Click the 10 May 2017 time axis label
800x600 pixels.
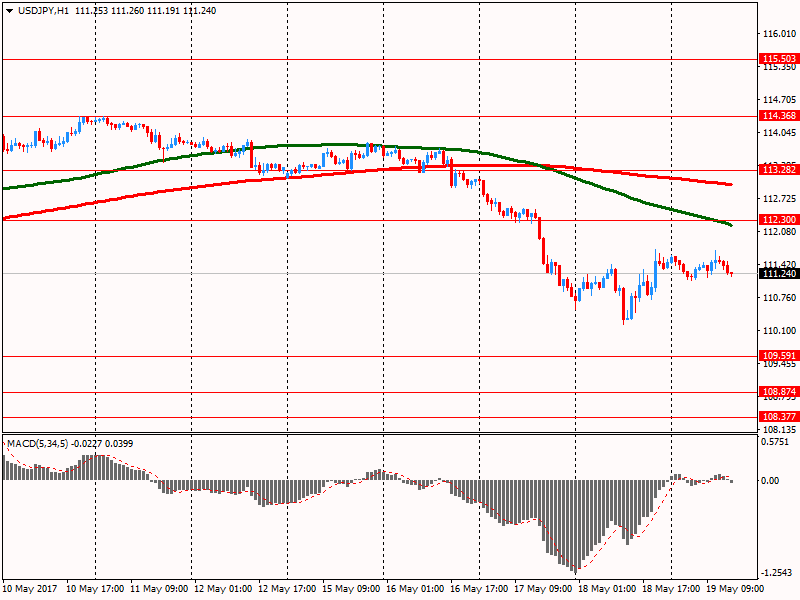pos(30,589)
